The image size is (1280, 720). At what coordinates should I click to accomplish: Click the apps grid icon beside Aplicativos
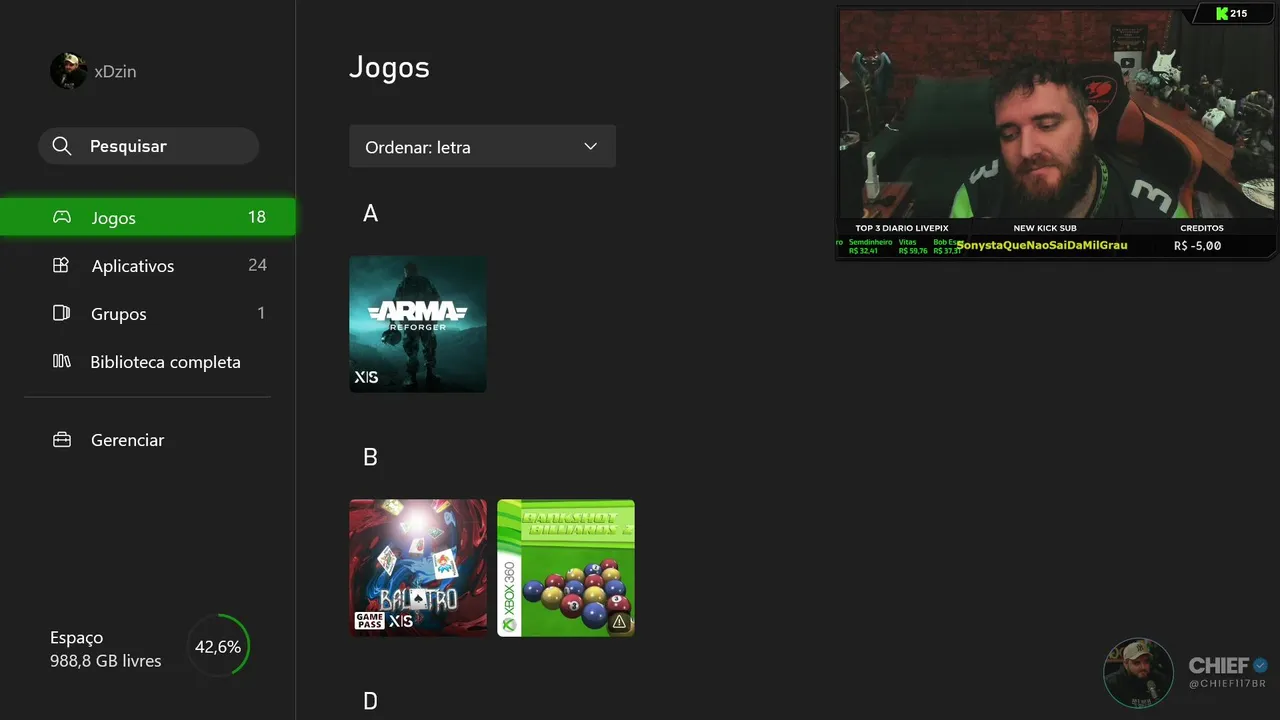(61, 265)
